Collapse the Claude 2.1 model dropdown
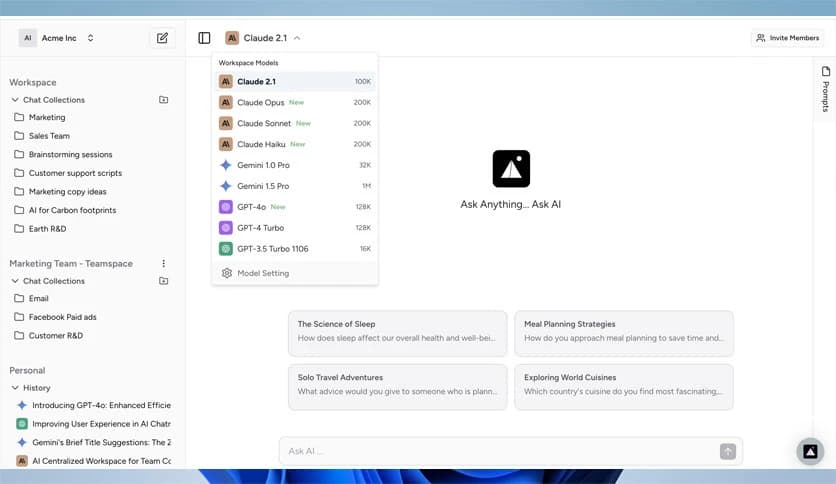 click(x=297, y=38)
